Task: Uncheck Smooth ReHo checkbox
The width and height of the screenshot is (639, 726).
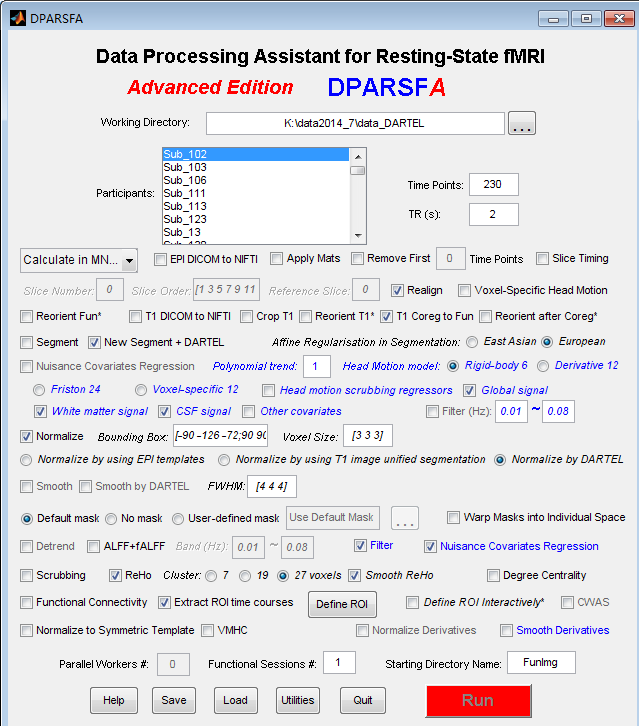Action: pyautogui.click(x=354, y=576)
